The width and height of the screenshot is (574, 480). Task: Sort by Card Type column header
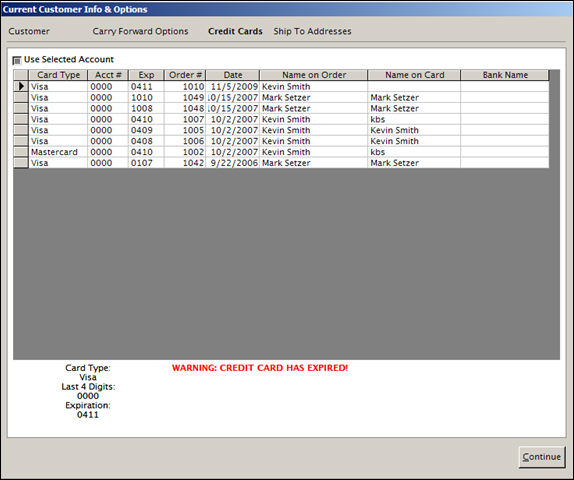click(x=58, y=75)
